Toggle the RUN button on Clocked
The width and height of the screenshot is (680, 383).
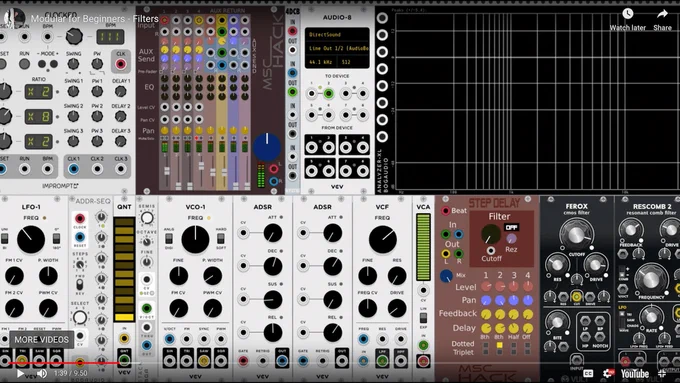click(25, 64)
